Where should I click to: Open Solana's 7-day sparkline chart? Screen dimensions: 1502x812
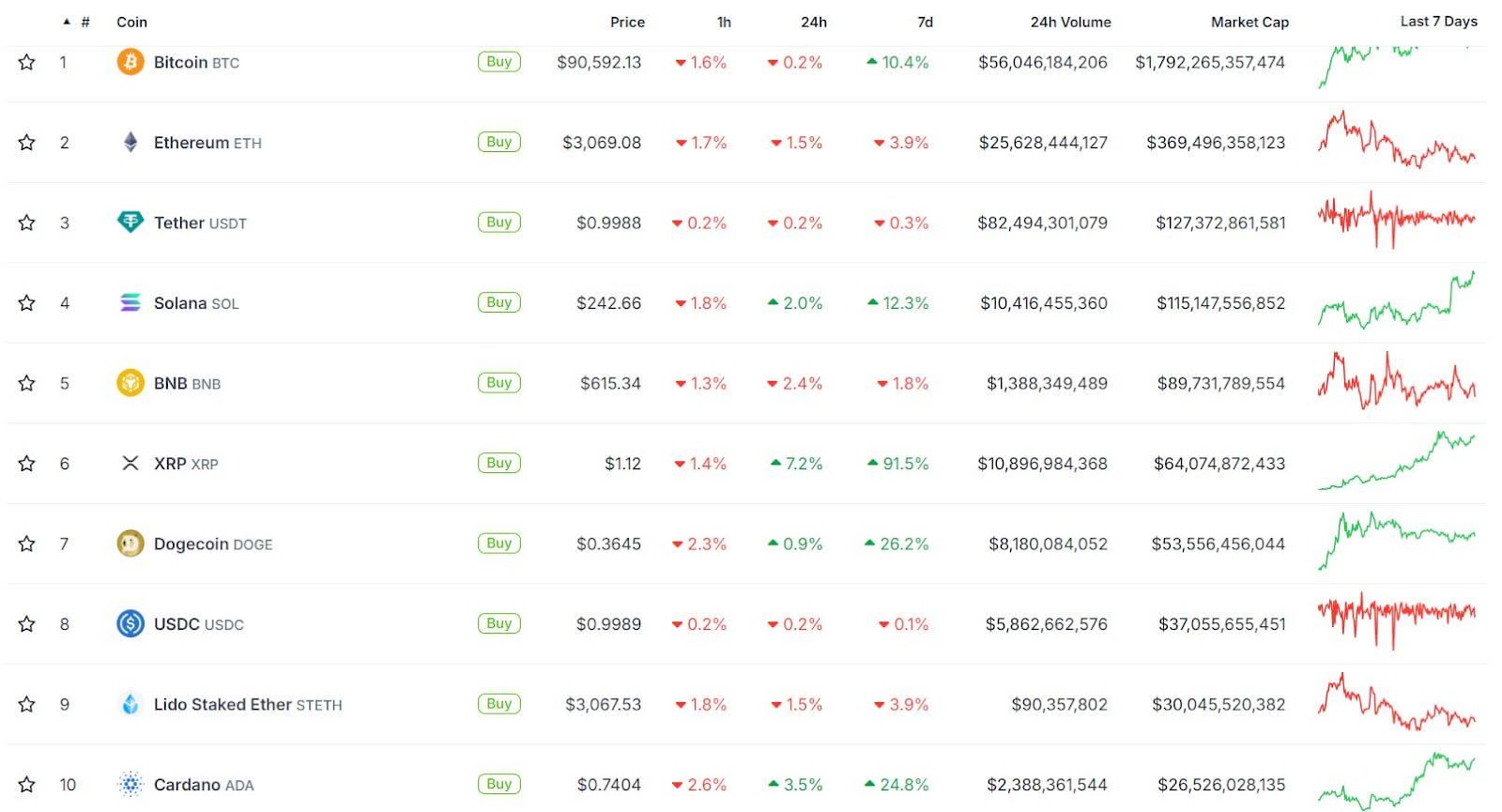tap(1396, 300)
